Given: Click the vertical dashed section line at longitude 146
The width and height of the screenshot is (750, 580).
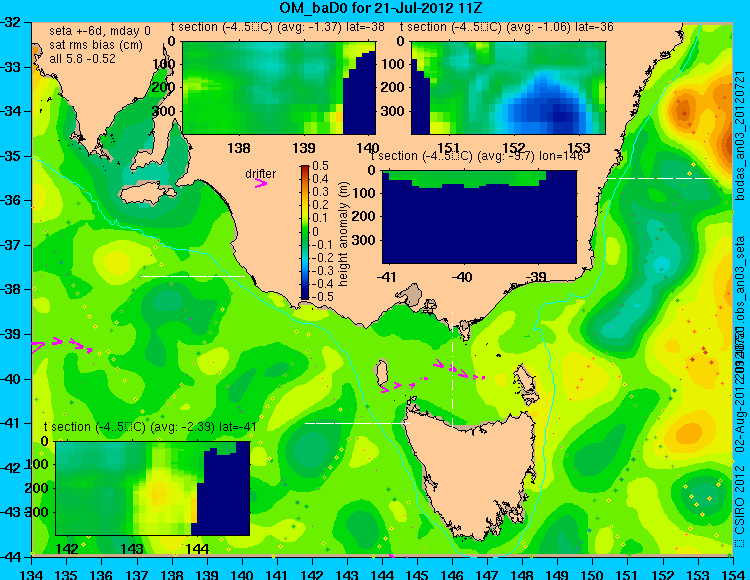Looking at the screenshot, I should (452, 369).
